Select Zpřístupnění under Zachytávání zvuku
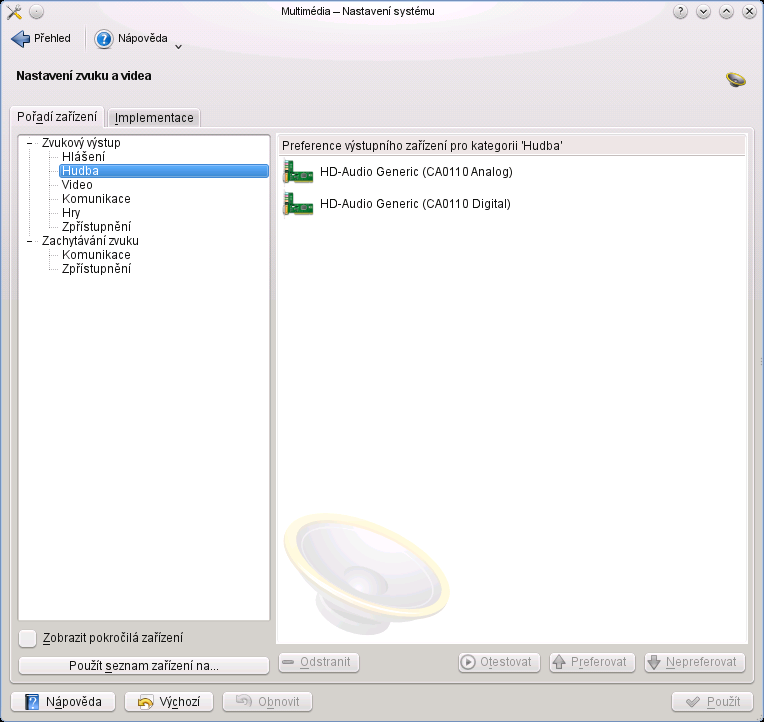764x722 pixels. tap(96, 269)
